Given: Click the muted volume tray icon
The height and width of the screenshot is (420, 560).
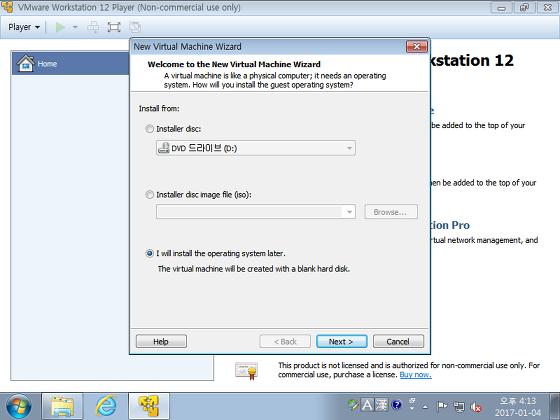Looking at the screenshot, I should (x=476, y=406).
